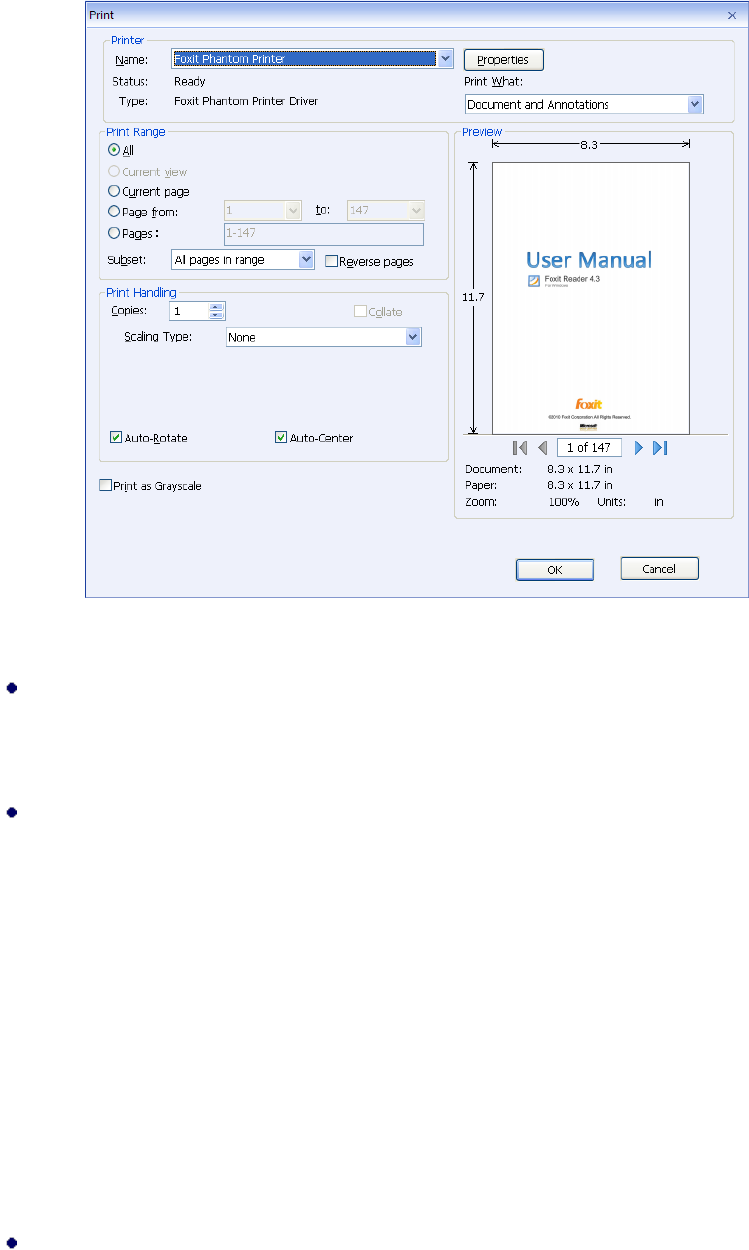Choose the Pages radio option
Viewport: 749px width, 1250px height.
[x=114, y=233]
